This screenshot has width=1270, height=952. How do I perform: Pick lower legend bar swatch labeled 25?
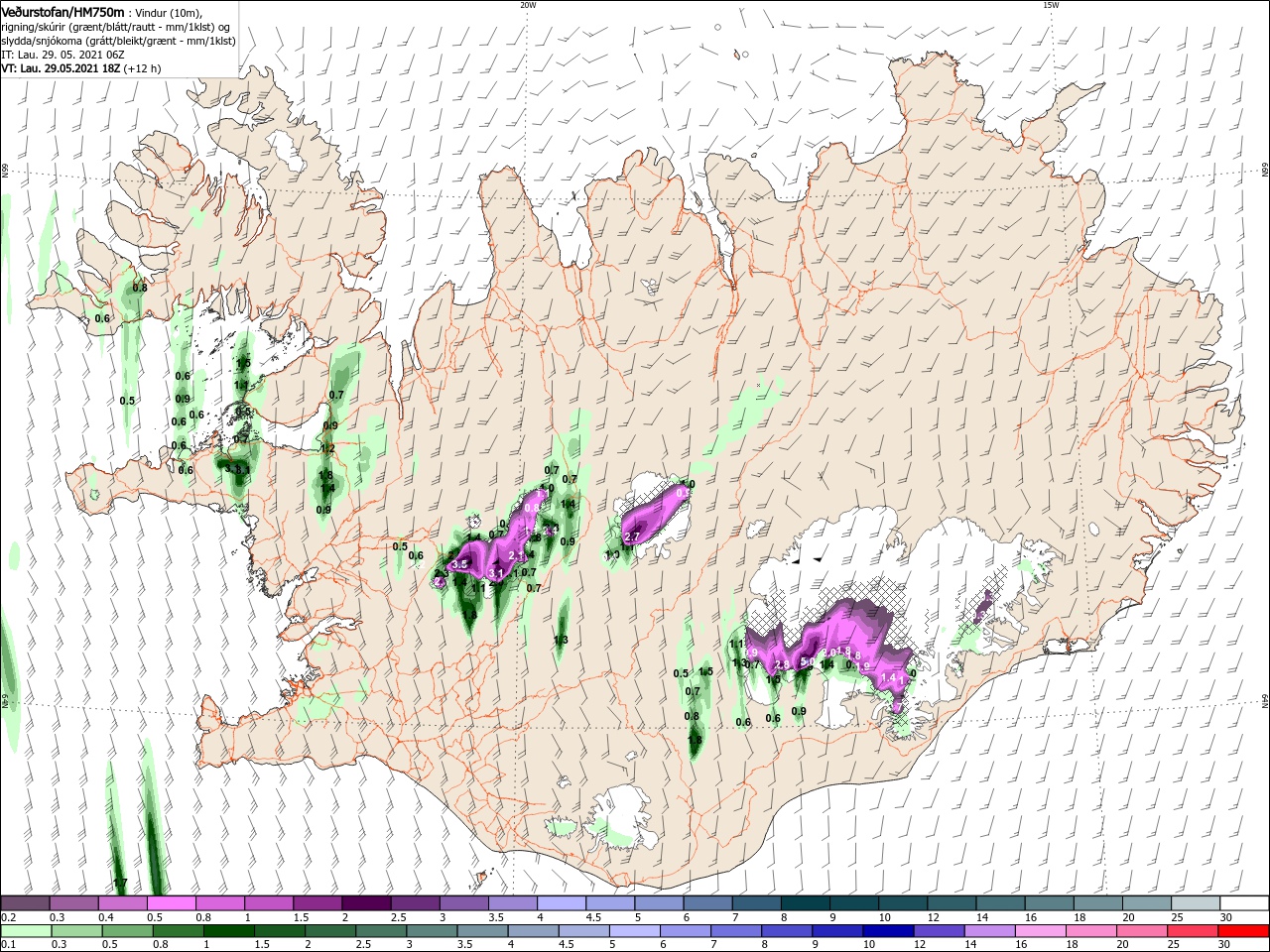(x=1193, y=931)
